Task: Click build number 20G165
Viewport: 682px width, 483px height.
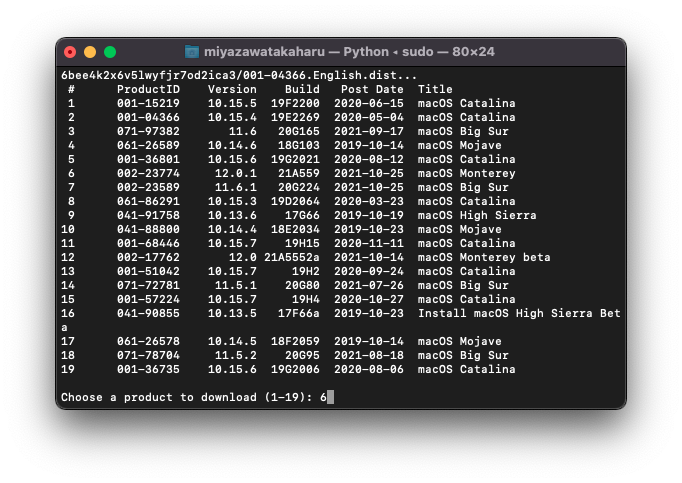Action: click(299, 131)
